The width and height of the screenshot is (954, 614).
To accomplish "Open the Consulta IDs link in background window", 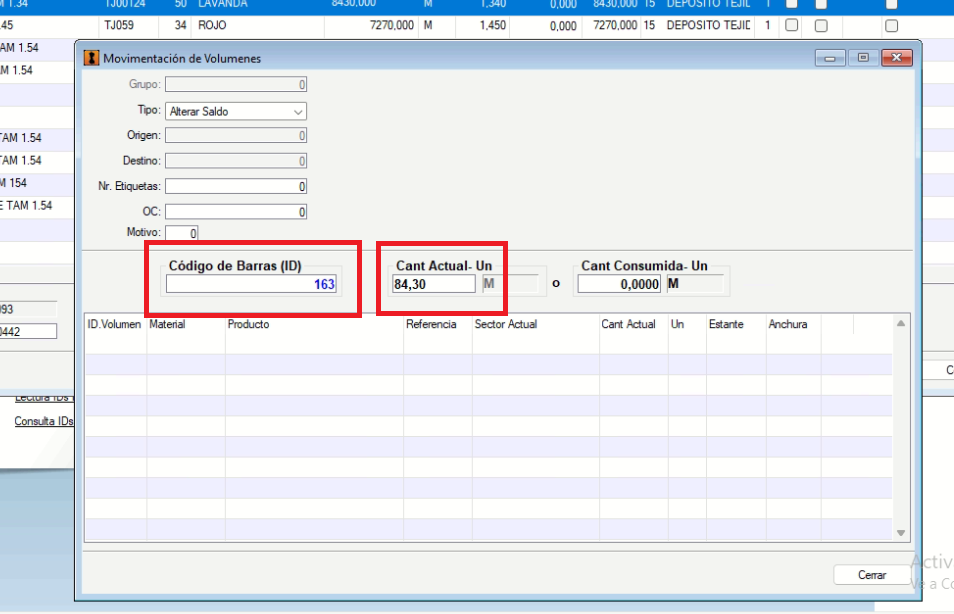I will (x=44, y=421).
